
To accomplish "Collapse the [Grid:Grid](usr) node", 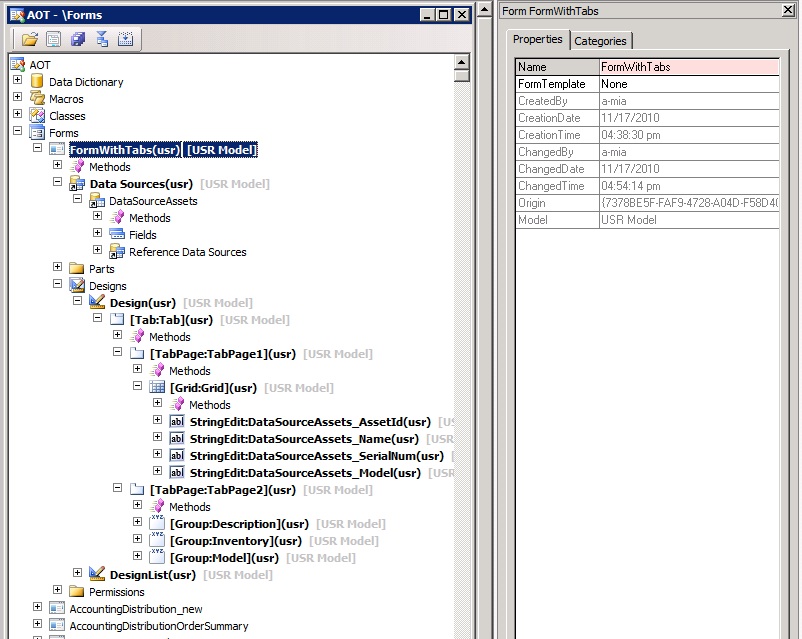I will pyautogui.click(x=137, y=386).
